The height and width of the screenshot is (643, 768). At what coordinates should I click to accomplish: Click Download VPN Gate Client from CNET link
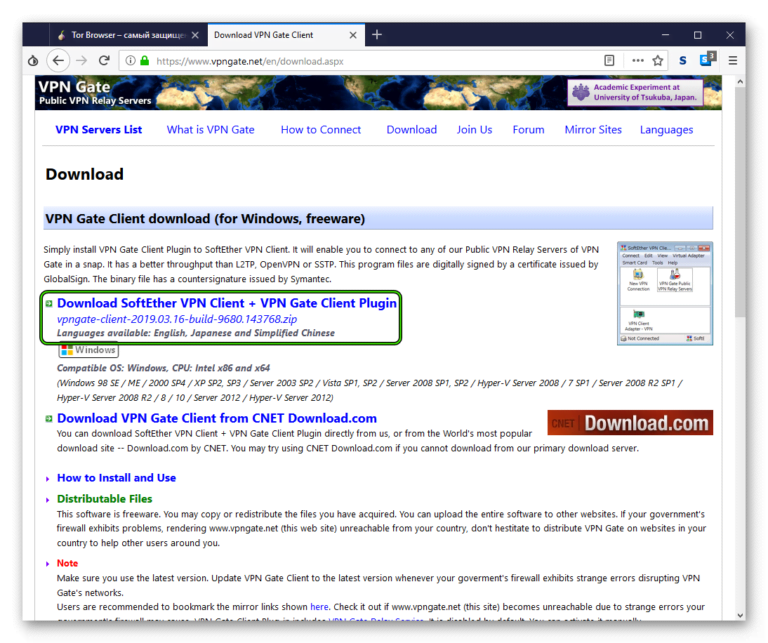(x=217, y=418)
